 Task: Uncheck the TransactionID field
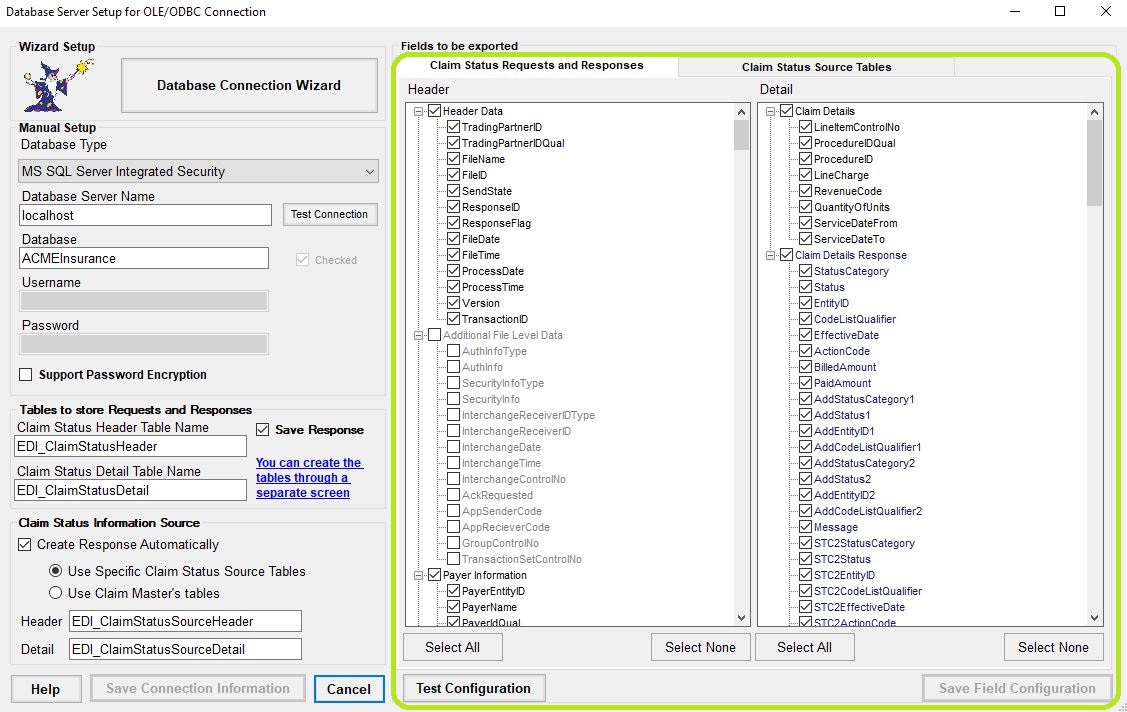[454, 319]
